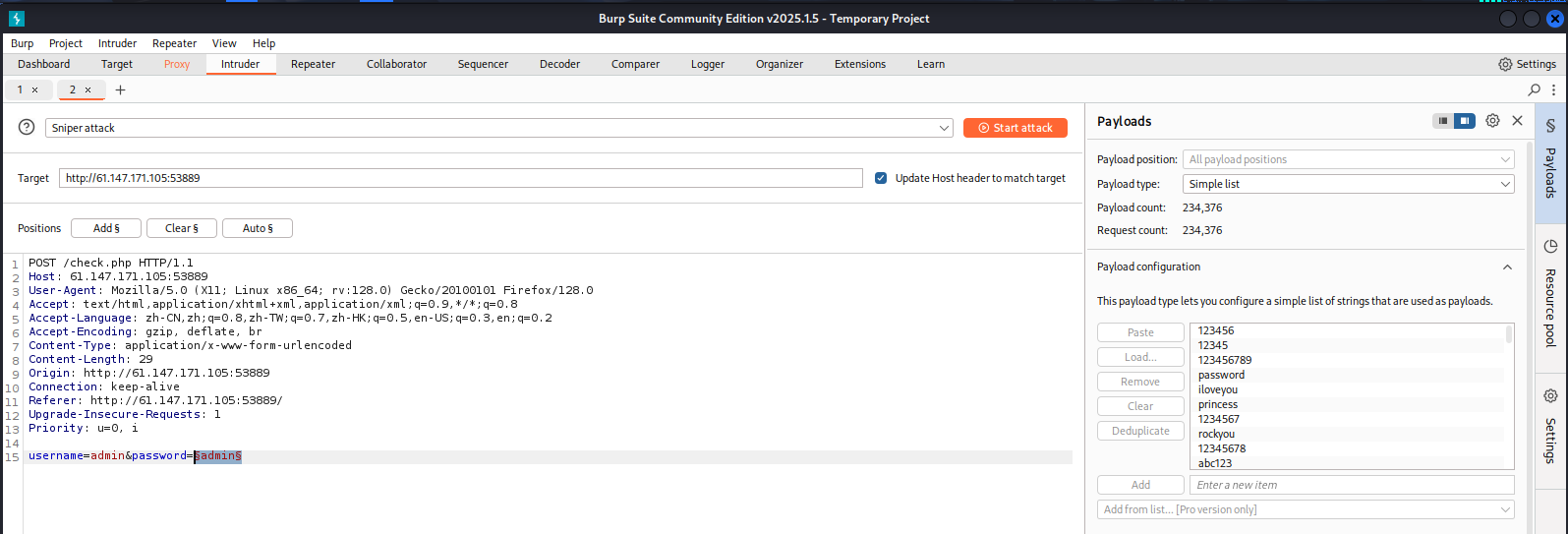
Task: Open the Sniper attack type dropdown
Action: pos(499,128)
